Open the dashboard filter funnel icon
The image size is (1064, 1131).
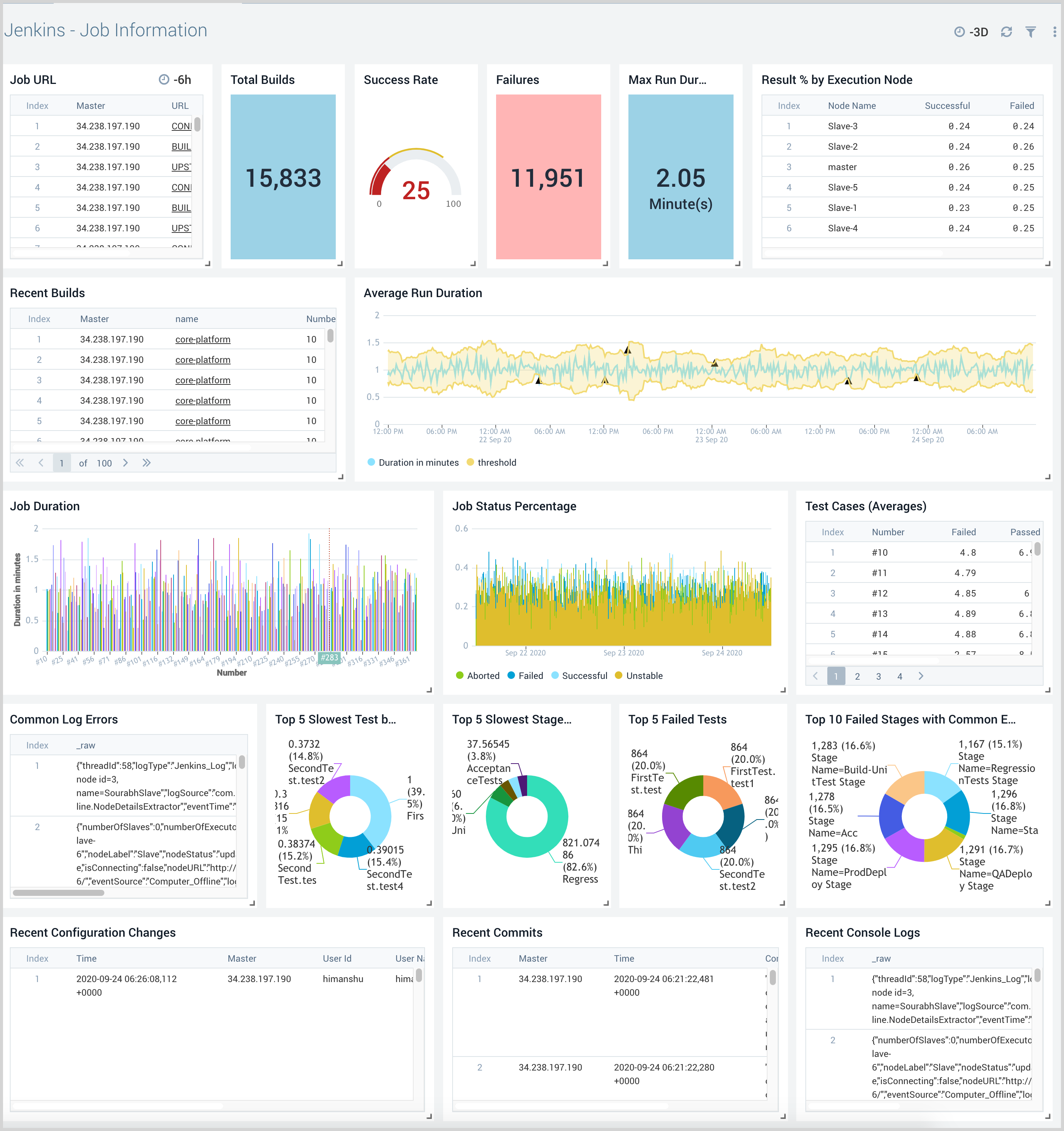(1030, 32)
